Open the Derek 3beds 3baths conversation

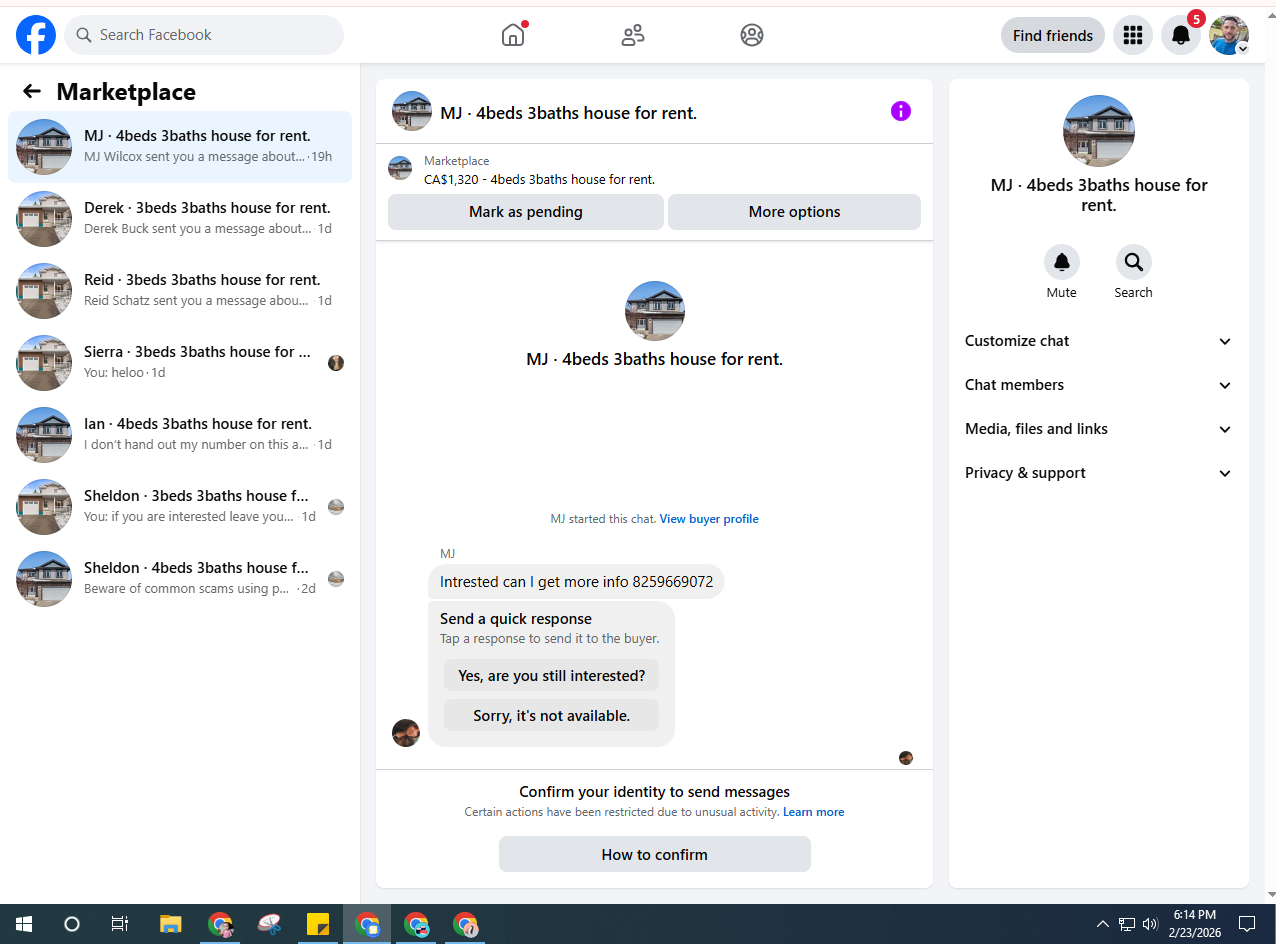[x=180, y=219]
